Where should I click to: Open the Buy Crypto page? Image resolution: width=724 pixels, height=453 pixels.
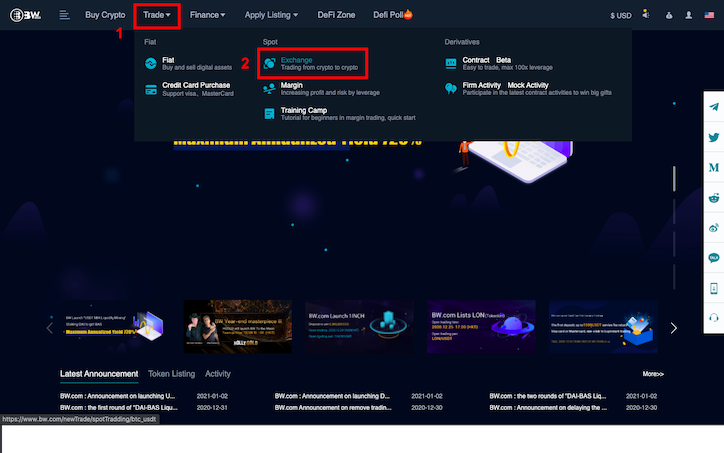tap(105, 15)
